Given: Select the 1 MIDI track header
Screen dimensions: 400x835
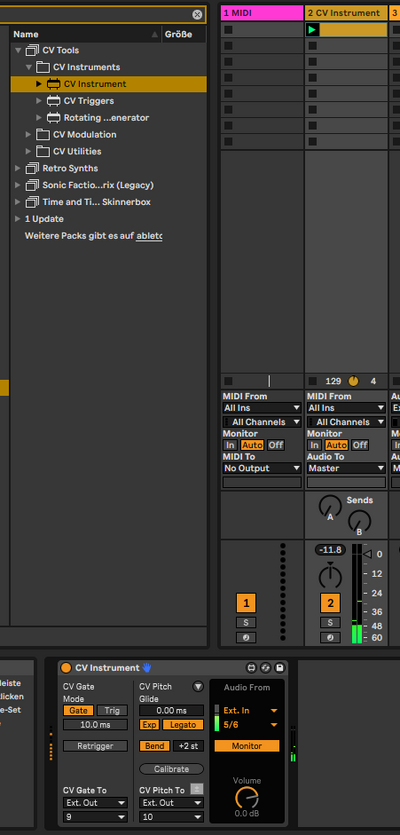Looking at the screenshot, I should pos(262,13).
